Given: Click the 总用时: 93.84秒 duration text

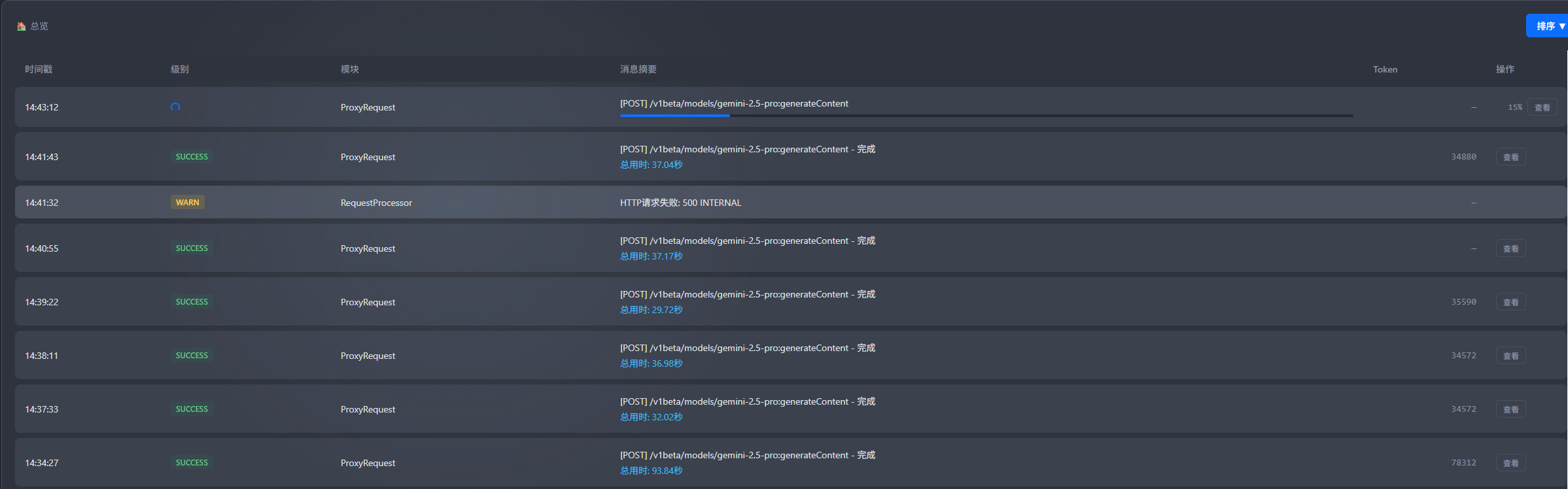Looking at the screenshot, I should pyautogui.click(x=651, y=471).
